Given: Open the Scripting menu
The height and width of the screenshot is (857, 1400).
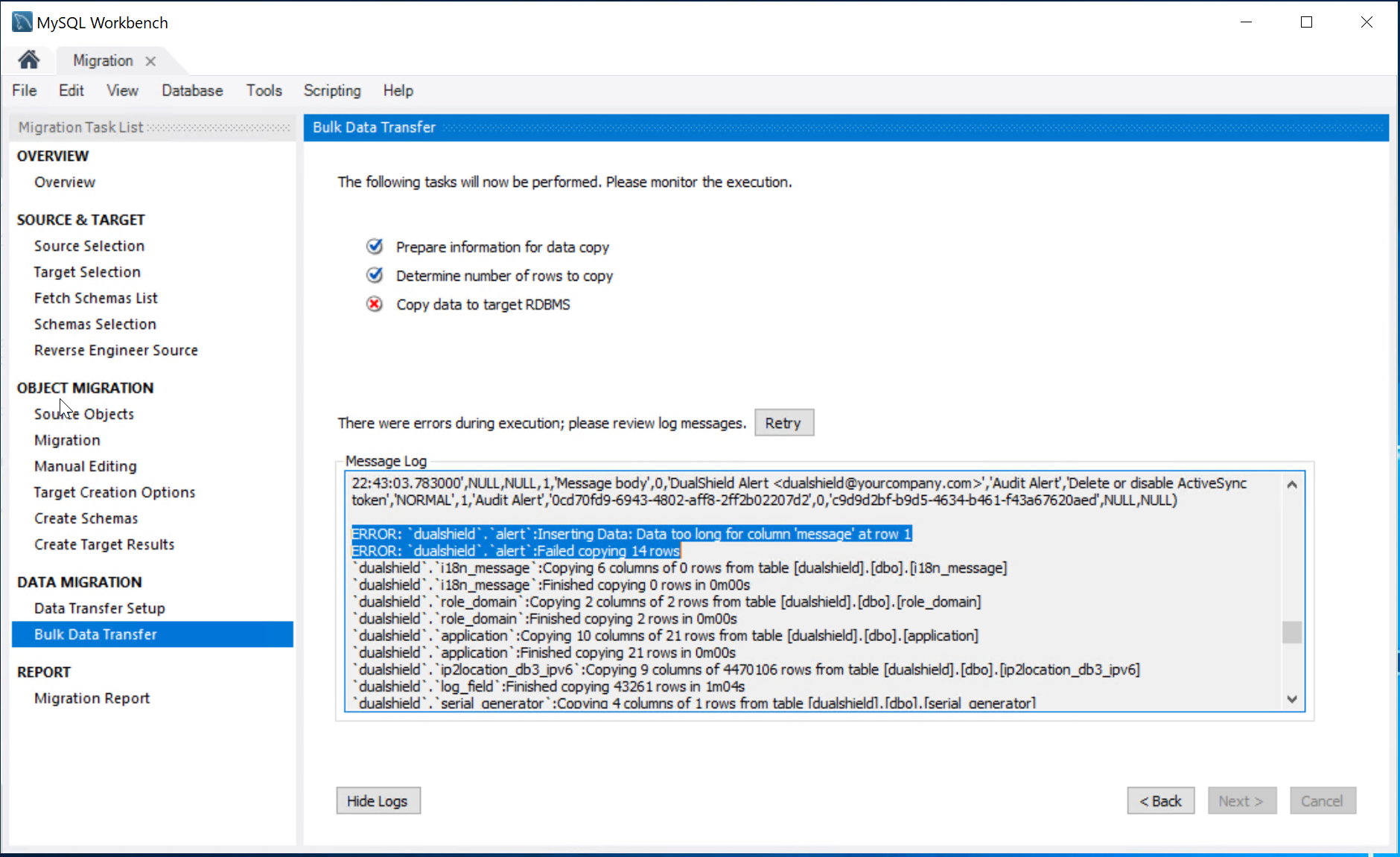Looking at the screenshot, I should coord(331,91).
